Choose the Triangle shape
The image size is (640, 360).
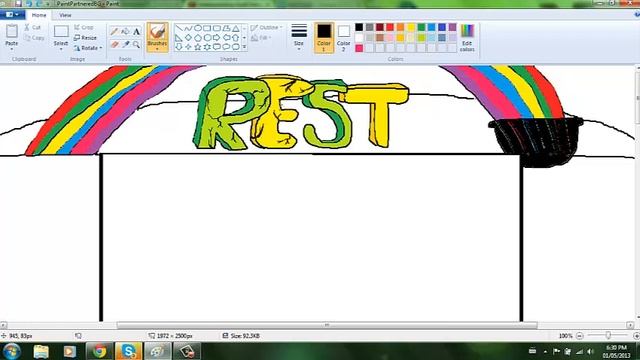(x=236, y=29)
